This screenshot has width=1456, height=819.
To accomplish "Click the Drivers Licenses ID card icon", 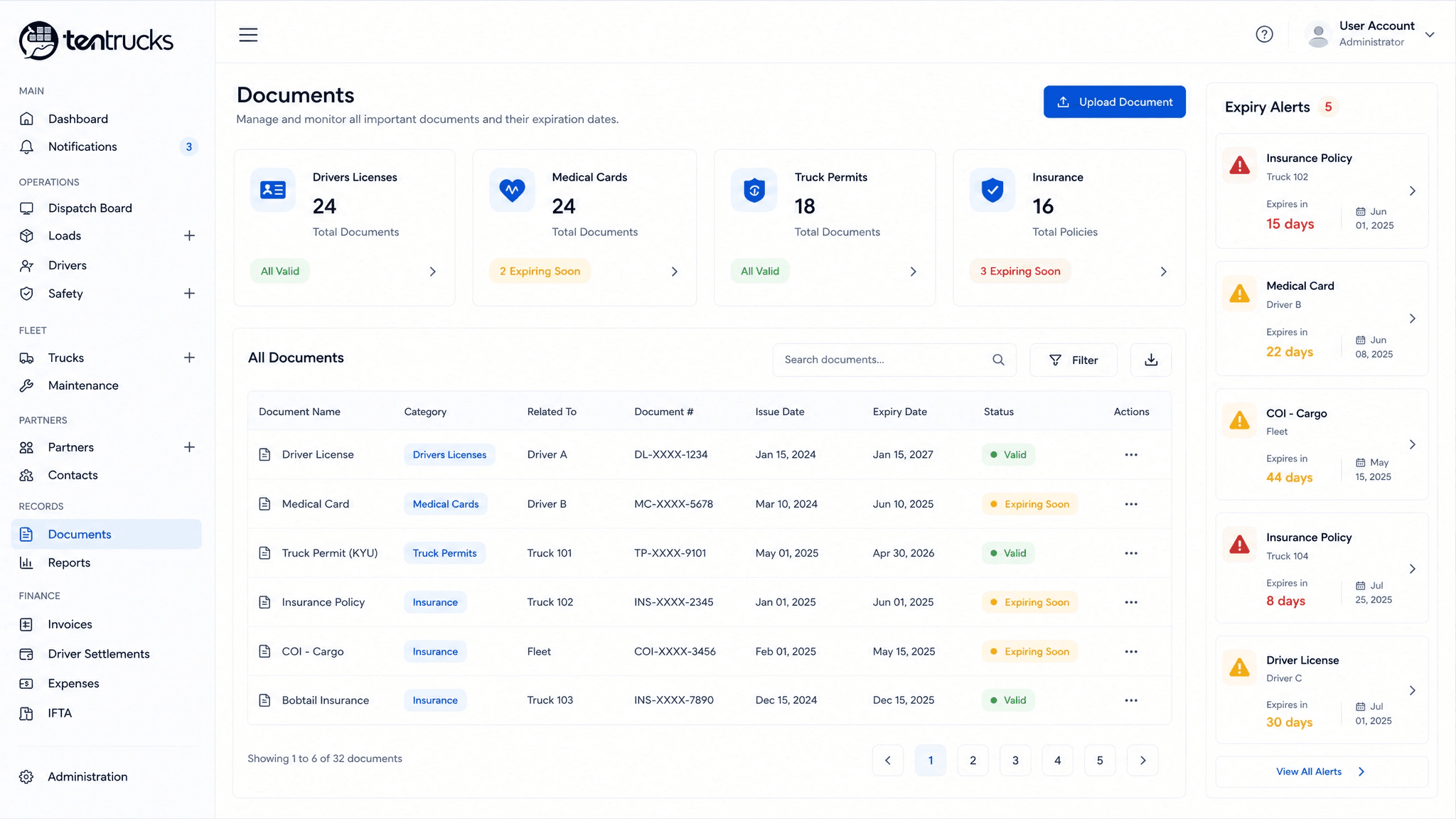I will 273,190.
